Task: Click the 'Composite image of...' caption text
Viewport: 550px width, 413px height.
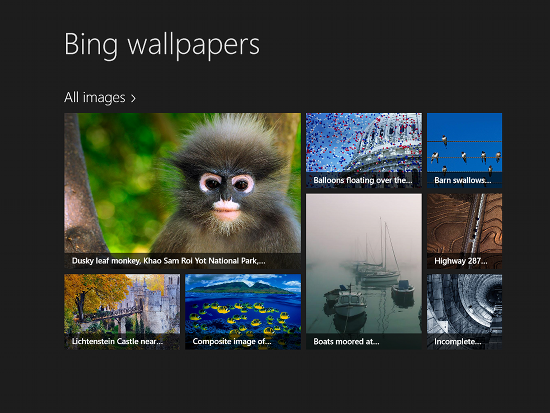Action: (x=232, y=341)
